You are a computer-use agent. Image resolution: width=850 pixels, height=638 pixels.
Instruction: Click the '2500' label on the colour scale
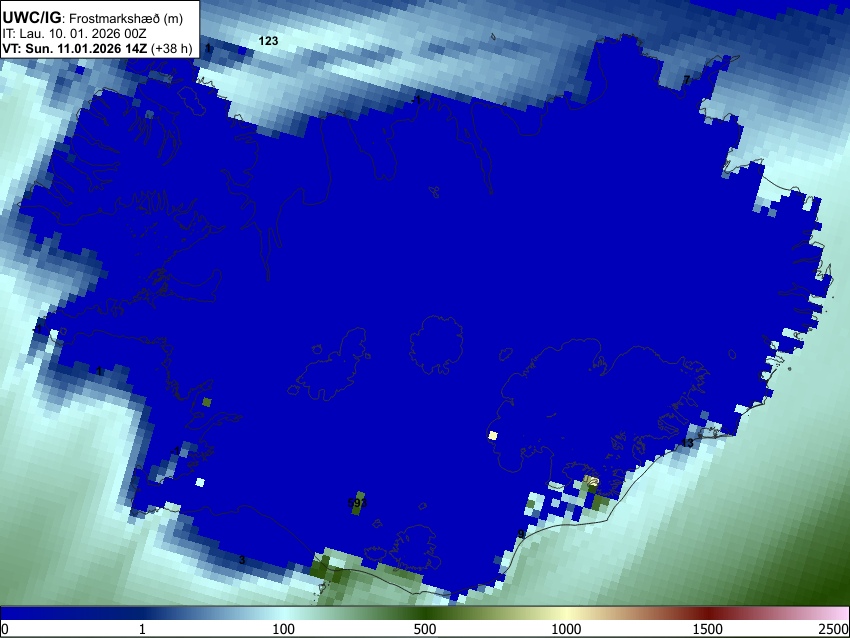tap(835, 629)
